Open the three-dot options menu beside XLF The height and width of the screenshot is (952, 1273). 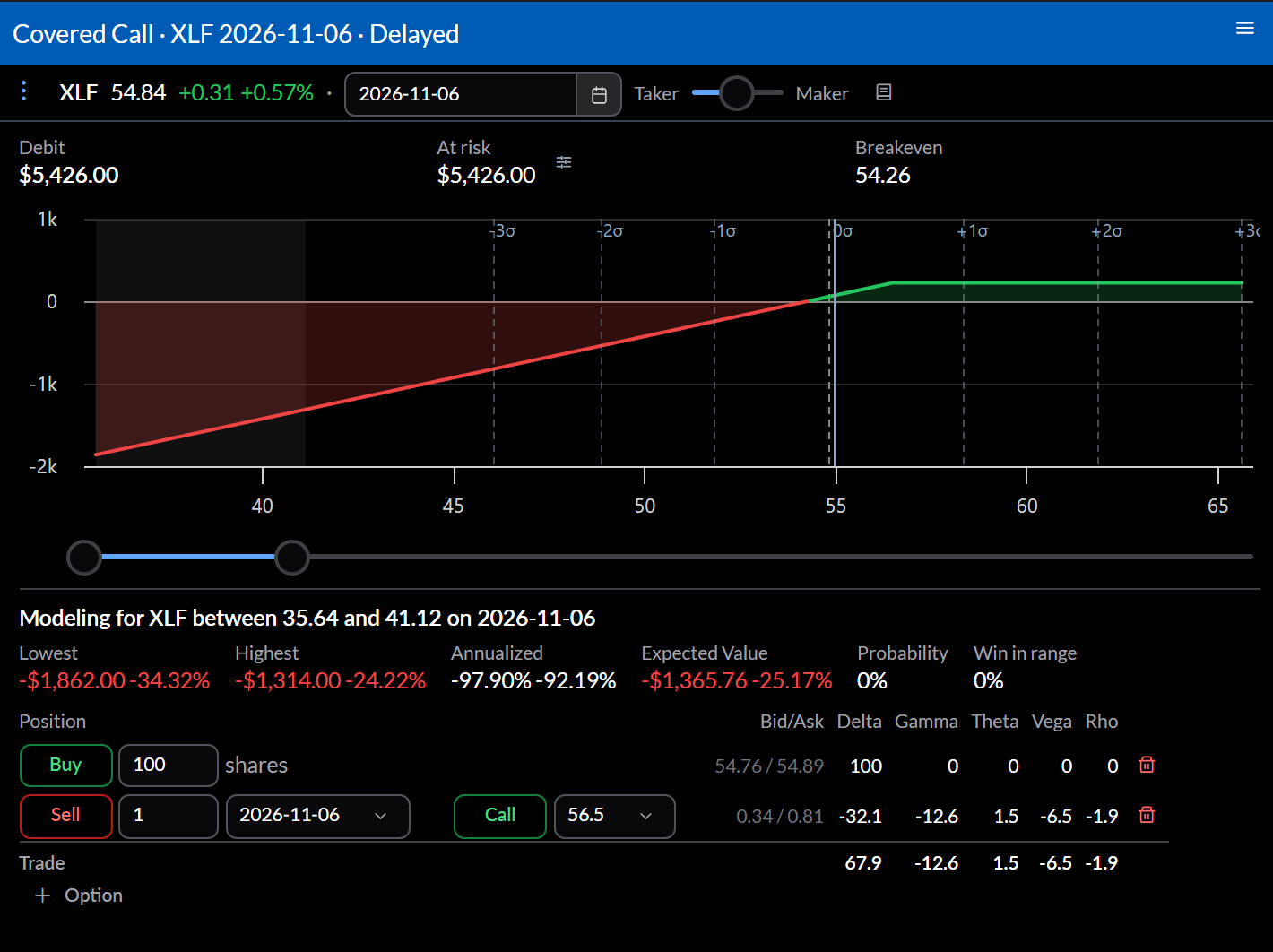24,91
